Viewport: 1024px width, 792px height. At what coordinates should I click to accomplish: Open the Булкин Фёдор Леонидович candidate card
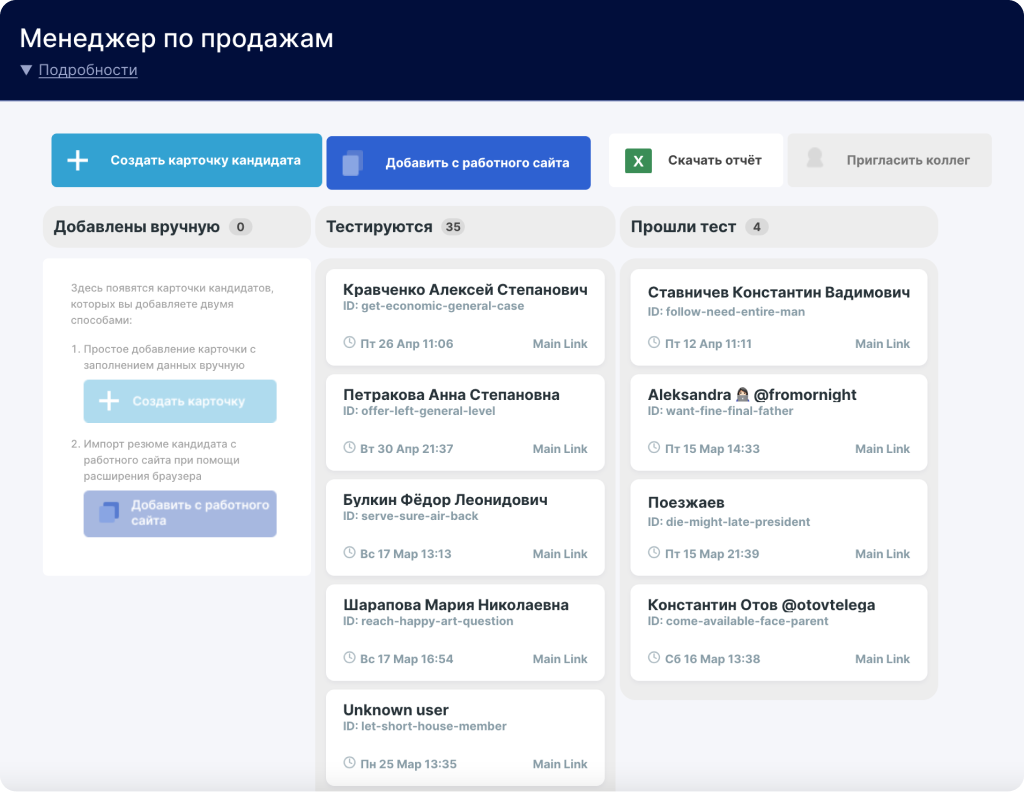[444, 500]
